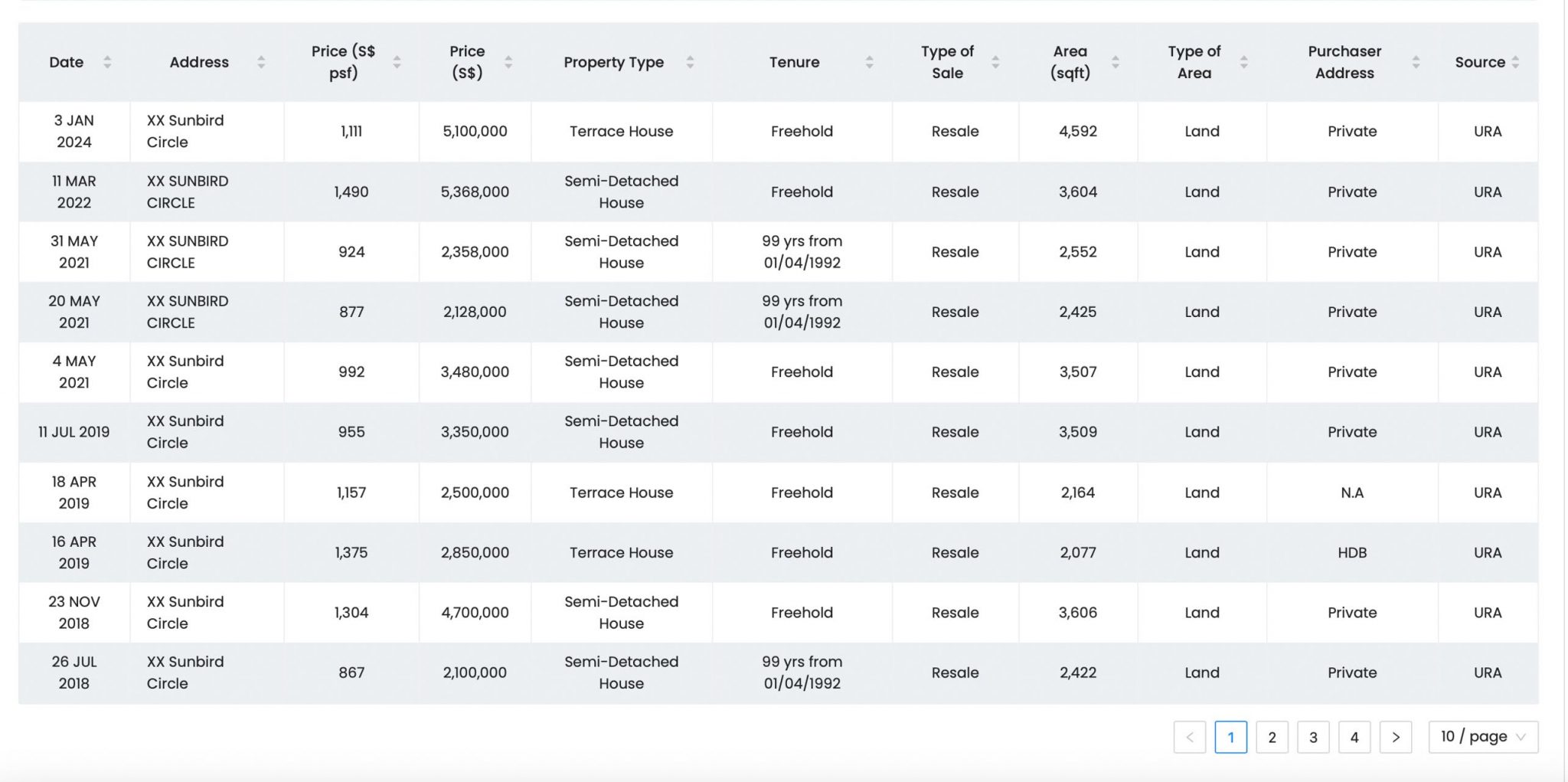Sort by Price (S$ psf) arrows
The height and width of the screenshot is (782, 1568).
(397, 62)
